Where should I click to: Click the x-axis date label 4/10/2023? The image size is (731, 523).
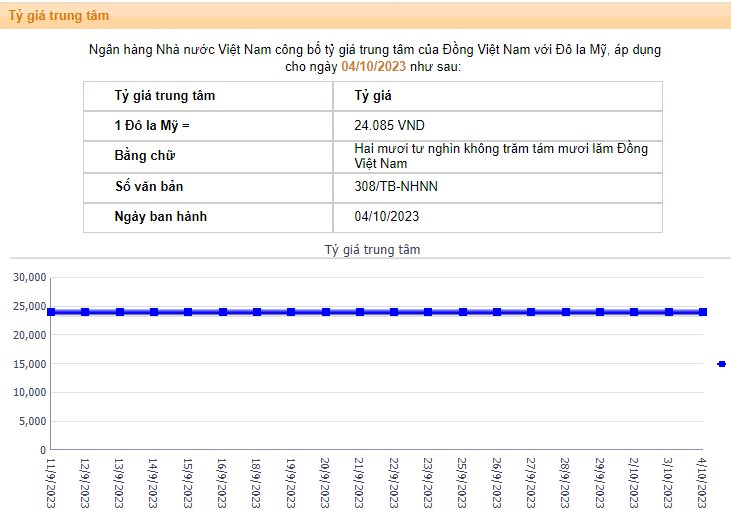tap(702, 483)
